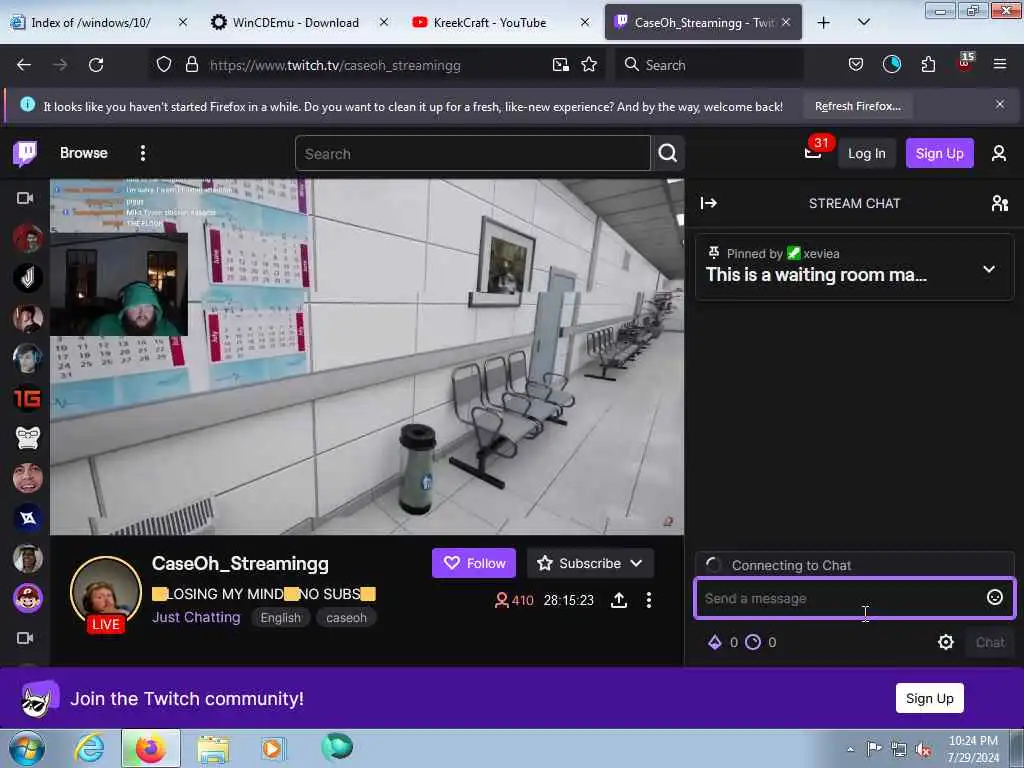This screenshot has height=768, width=1024.
Task: Open Windows Media Player from taskbar
Action: [x=273, y=748]
